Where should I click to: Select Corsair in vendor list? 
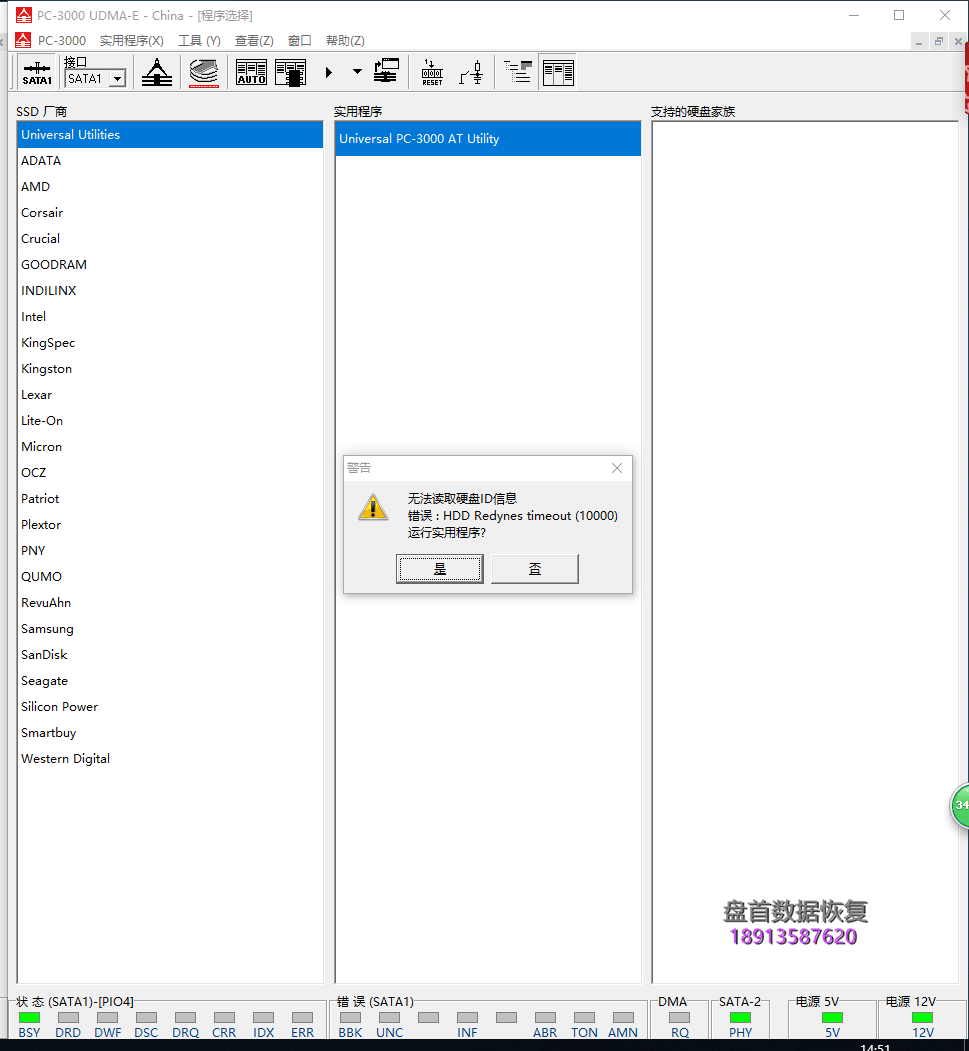pyautogui.click(x=170, y=212)
